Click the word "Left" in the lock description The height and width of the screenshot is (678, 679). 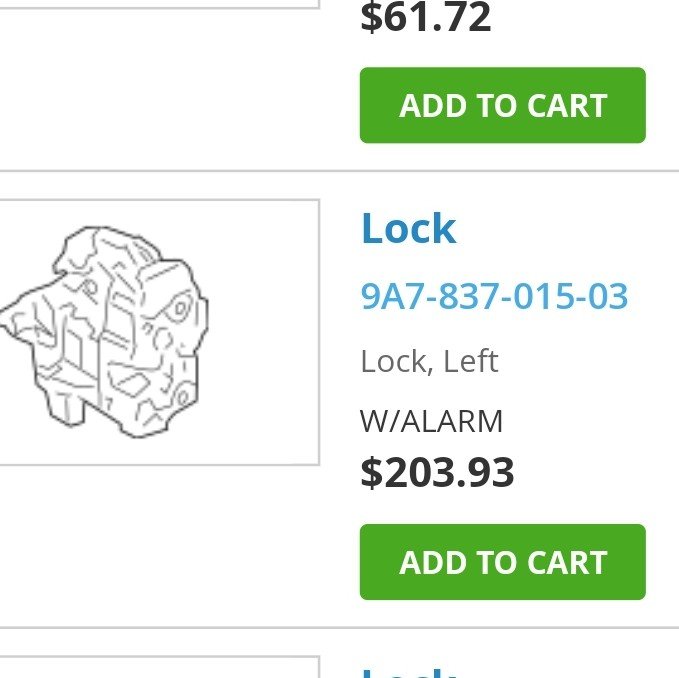(x=470, y=361)
